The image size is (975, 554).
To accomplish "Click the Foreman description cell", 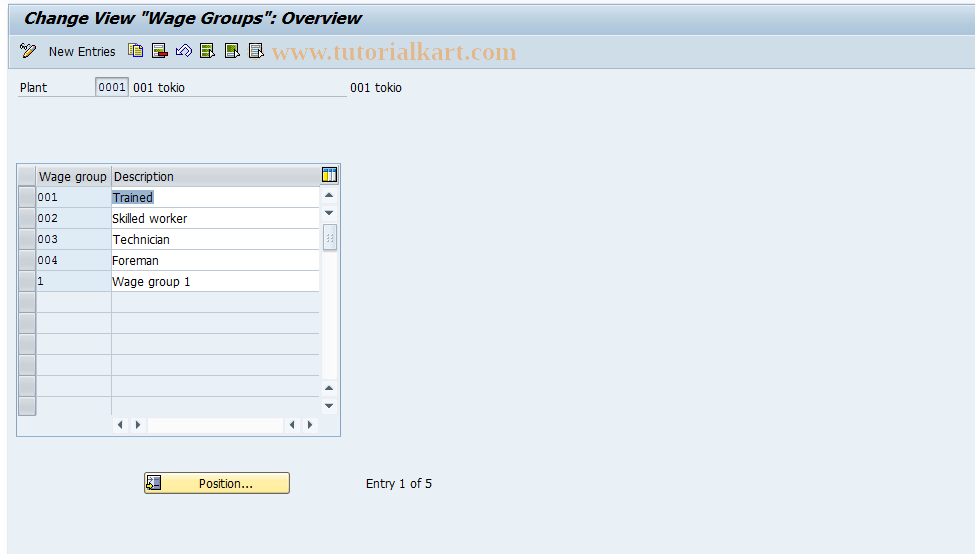I will coord(215,261).
